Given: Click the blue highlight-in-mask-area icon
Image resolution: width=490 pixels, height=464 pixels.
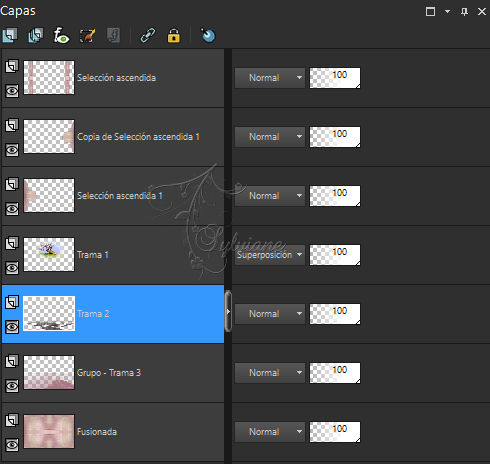Looking at the screenshot, I should click(208, 35).
